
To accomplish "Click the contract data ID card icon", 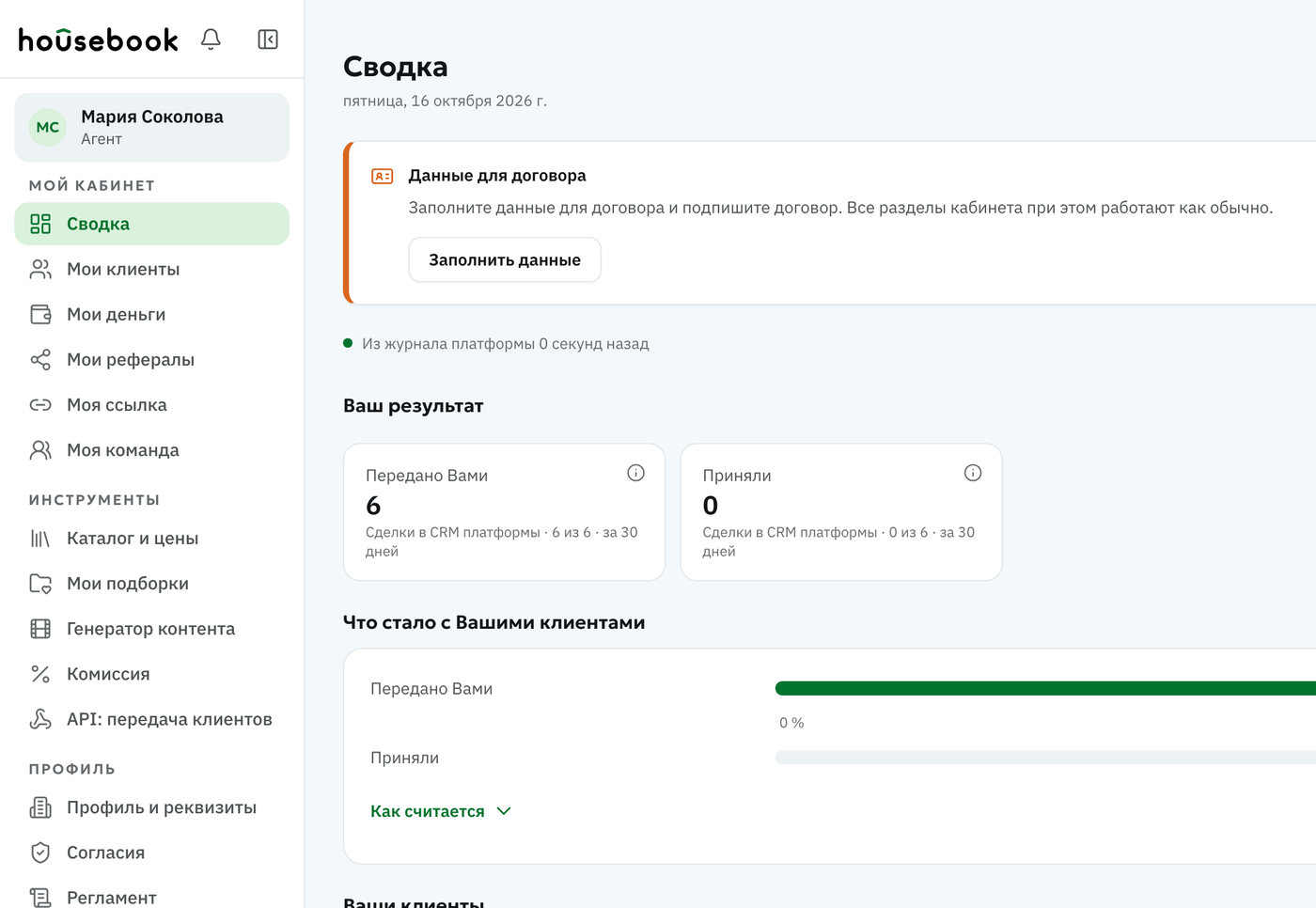I will point(382,176).
